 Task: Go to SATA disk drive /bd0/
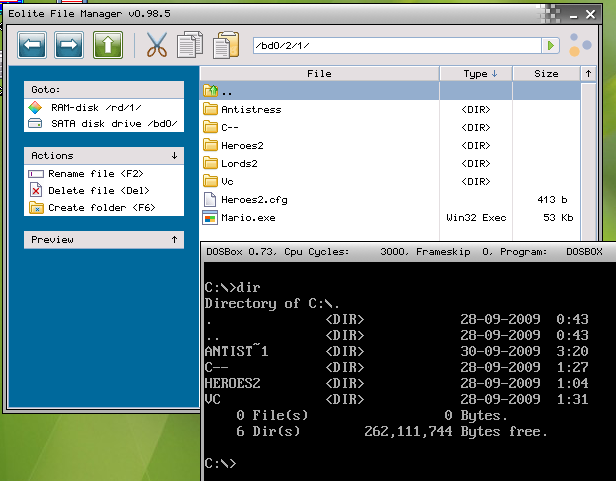click(103, 123)
